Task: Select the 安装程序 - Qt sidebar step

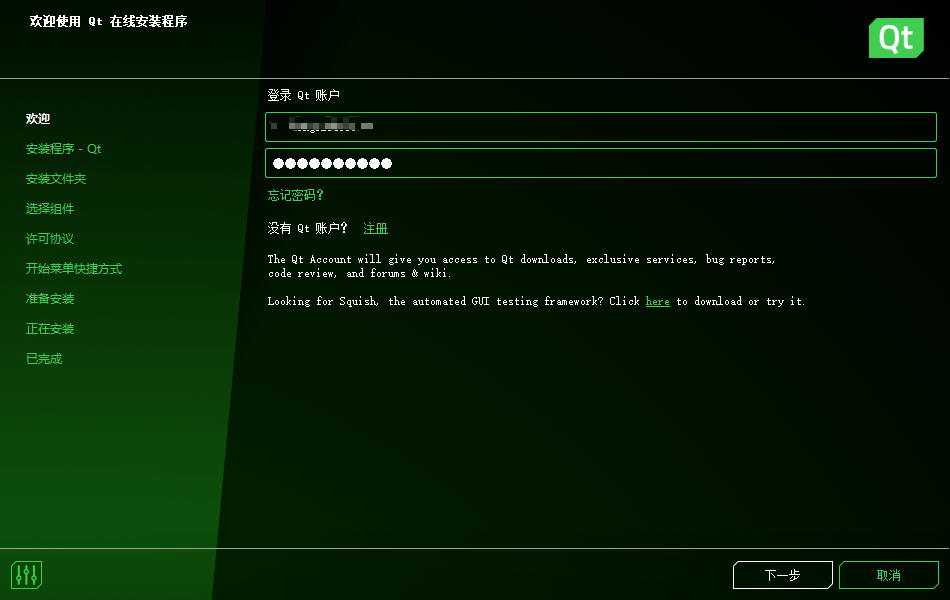Action: point(63,148)
